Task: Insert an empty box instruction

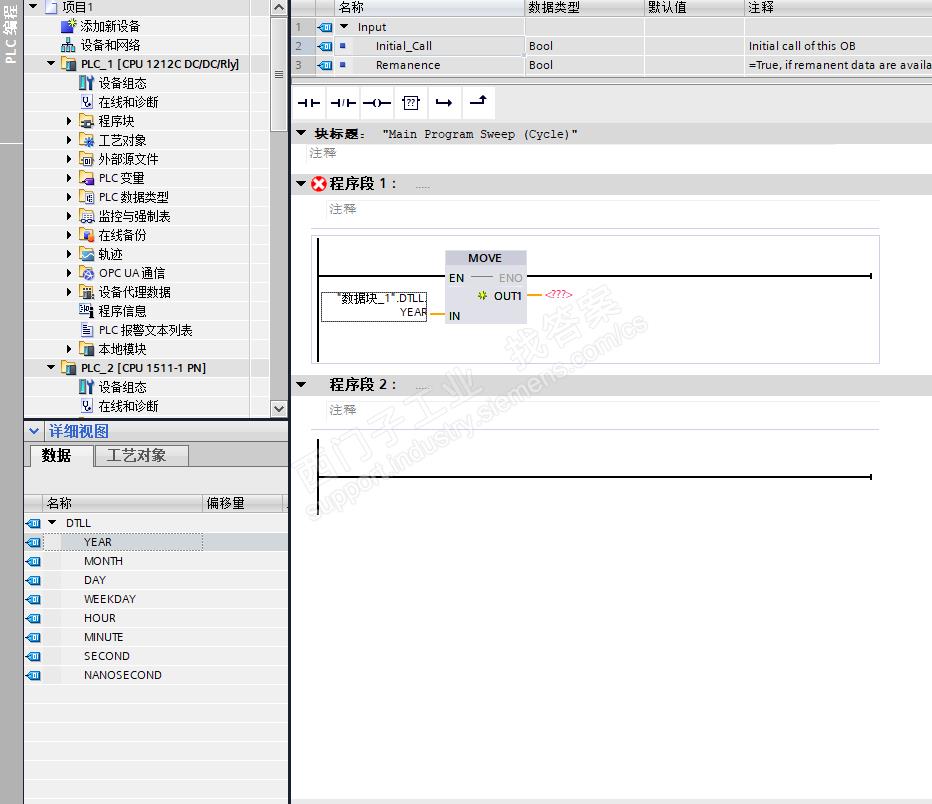Action: click(411, 103)
